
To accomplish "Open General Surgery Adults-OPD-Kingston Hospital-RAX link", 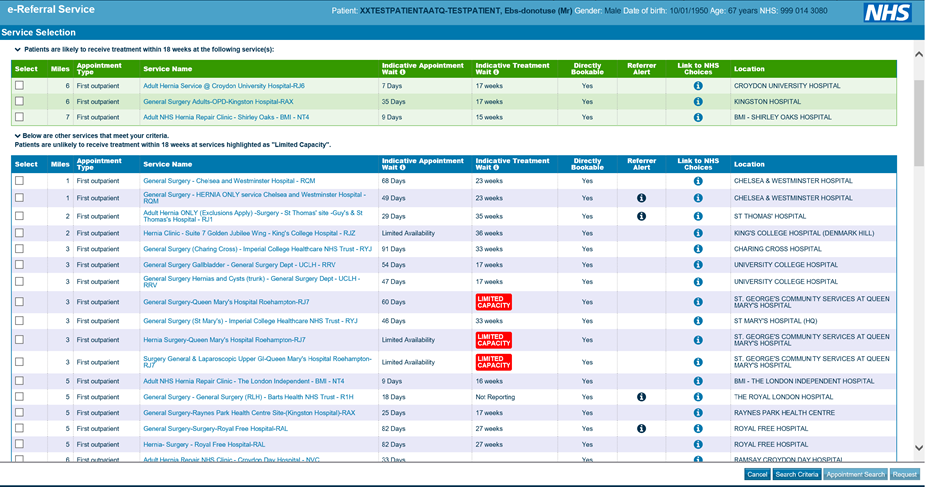I will click(x=218, y=102).
